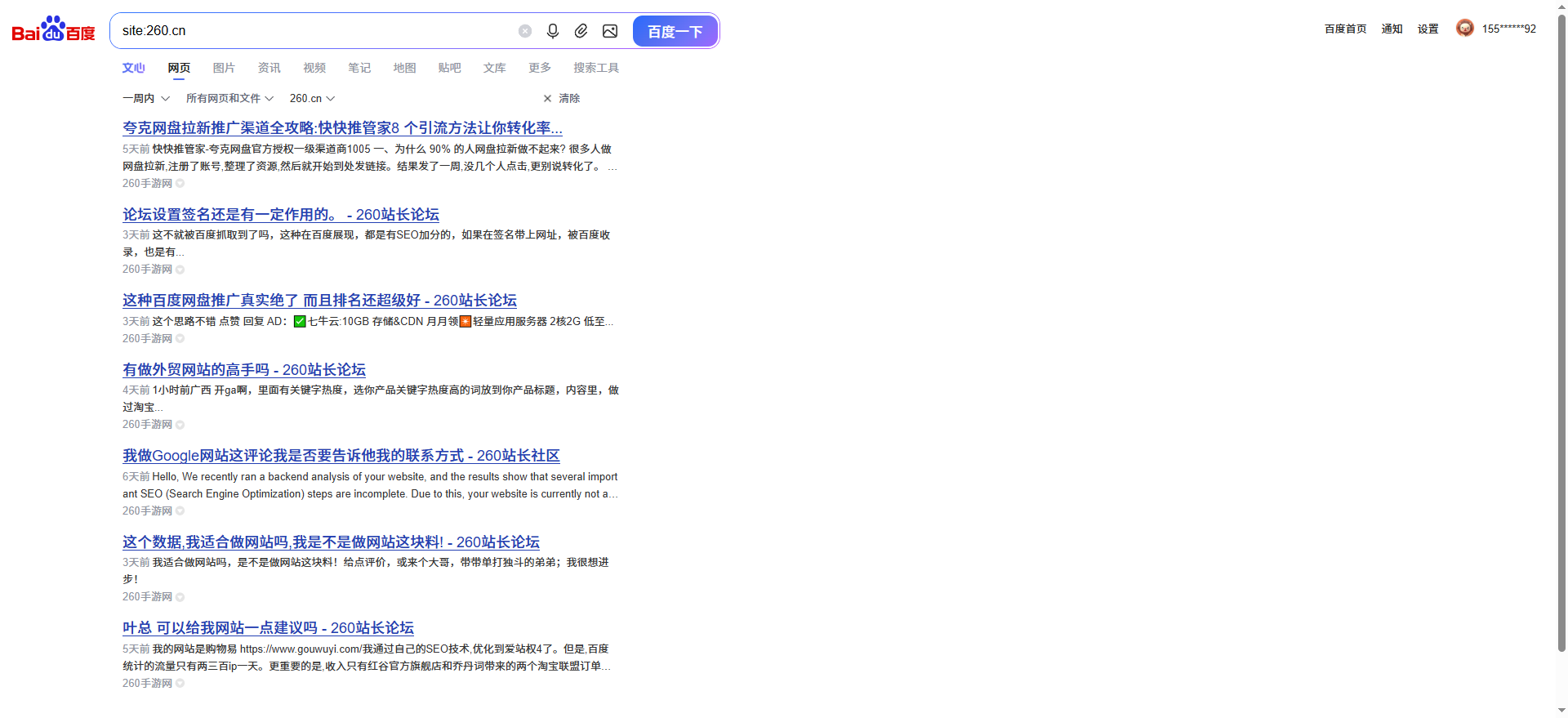
Task: Open result 论坛设置签名还是有一定作用的
Action: (281, 215)
